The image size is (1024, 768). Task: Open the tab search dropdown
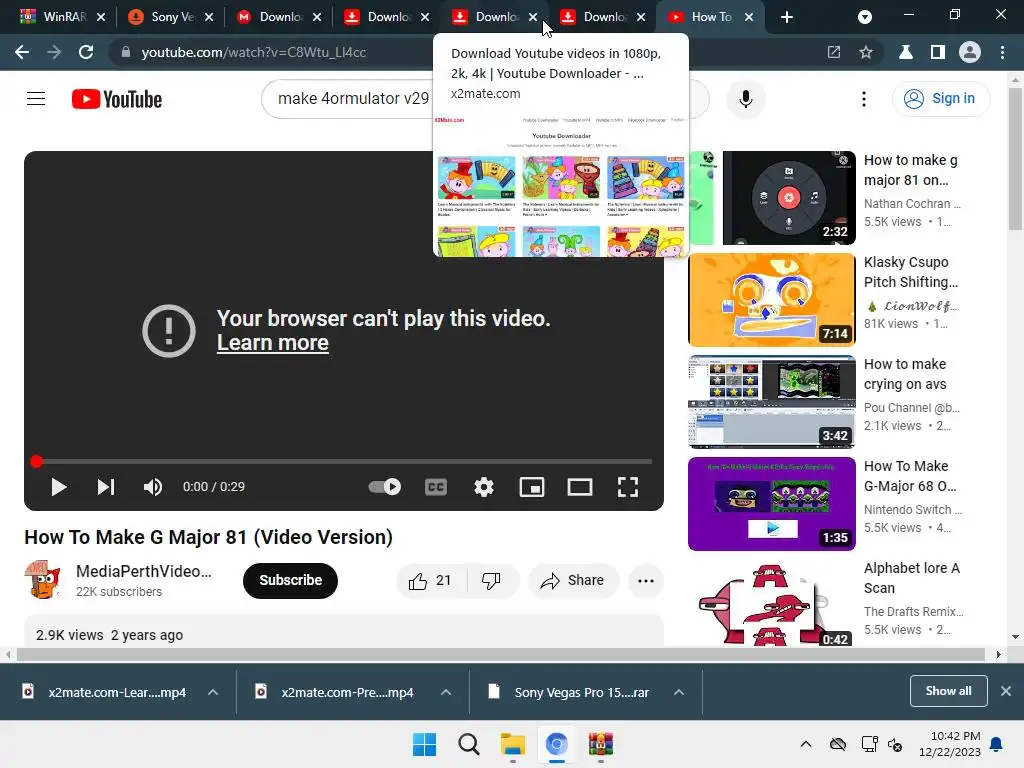865,17
